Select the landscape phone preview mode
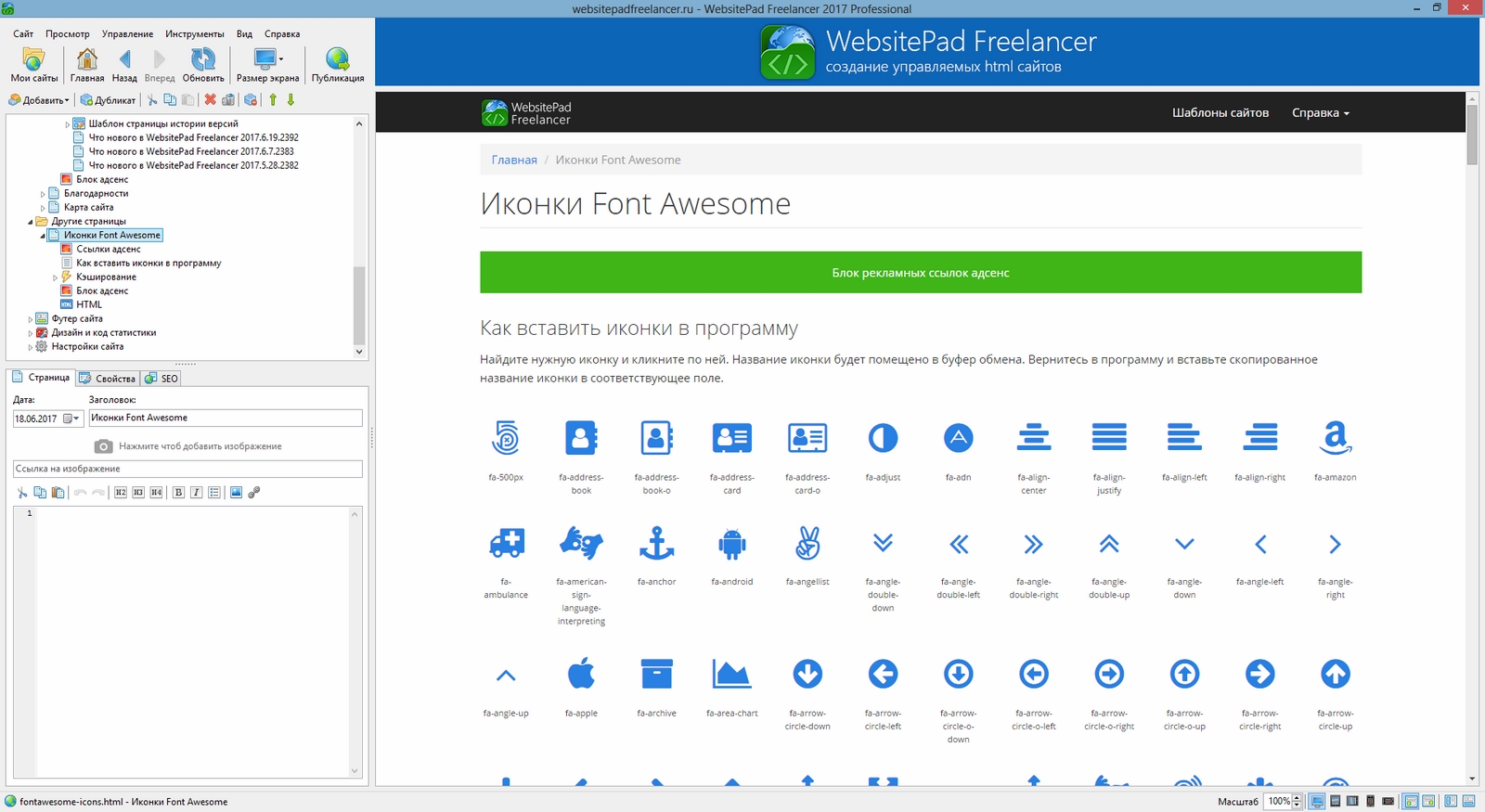This screenshot has height=812, width=1485. coord(1388,801)
